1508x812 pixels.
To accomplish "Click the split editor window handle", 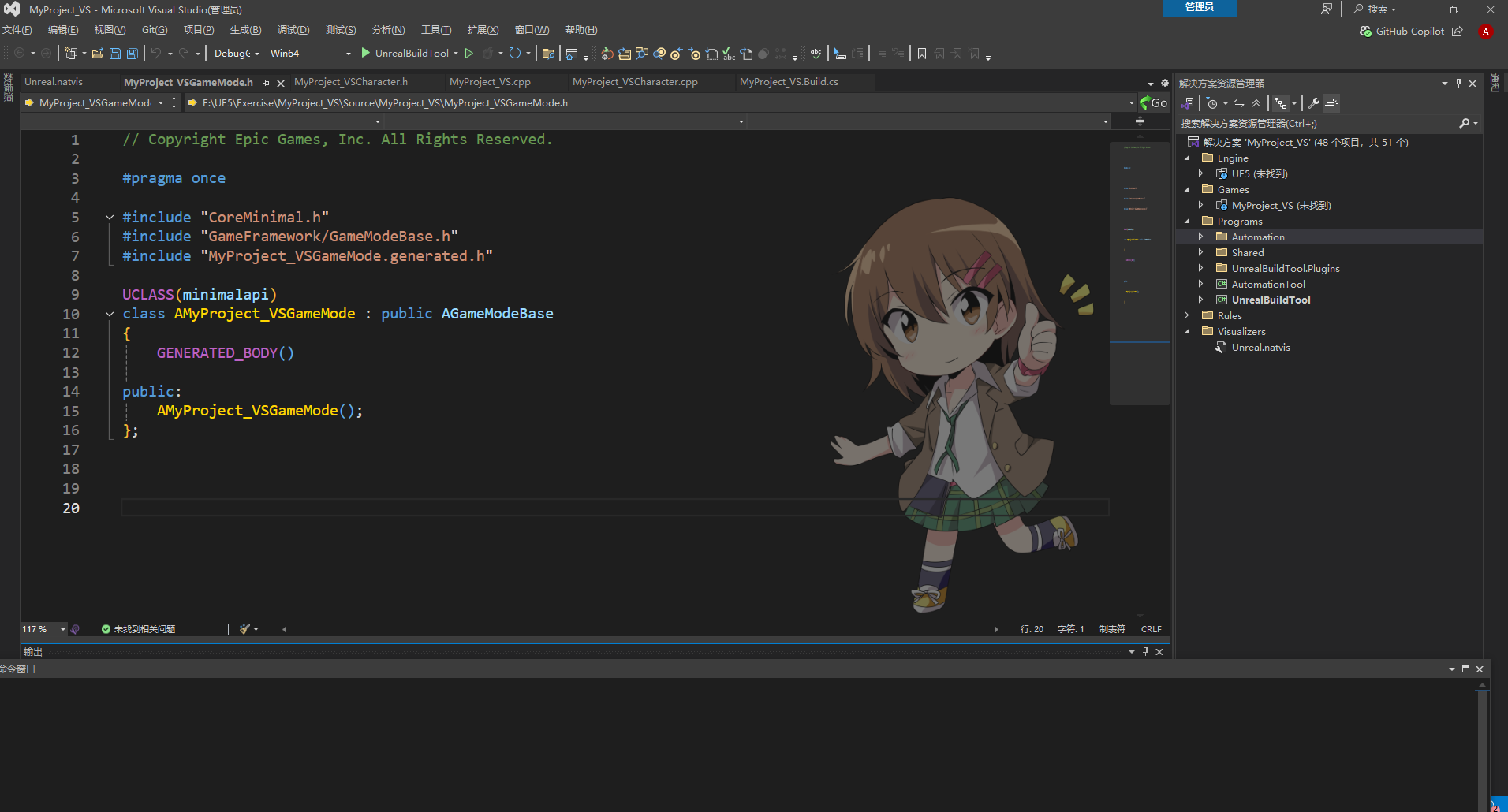I will 1140,121.
